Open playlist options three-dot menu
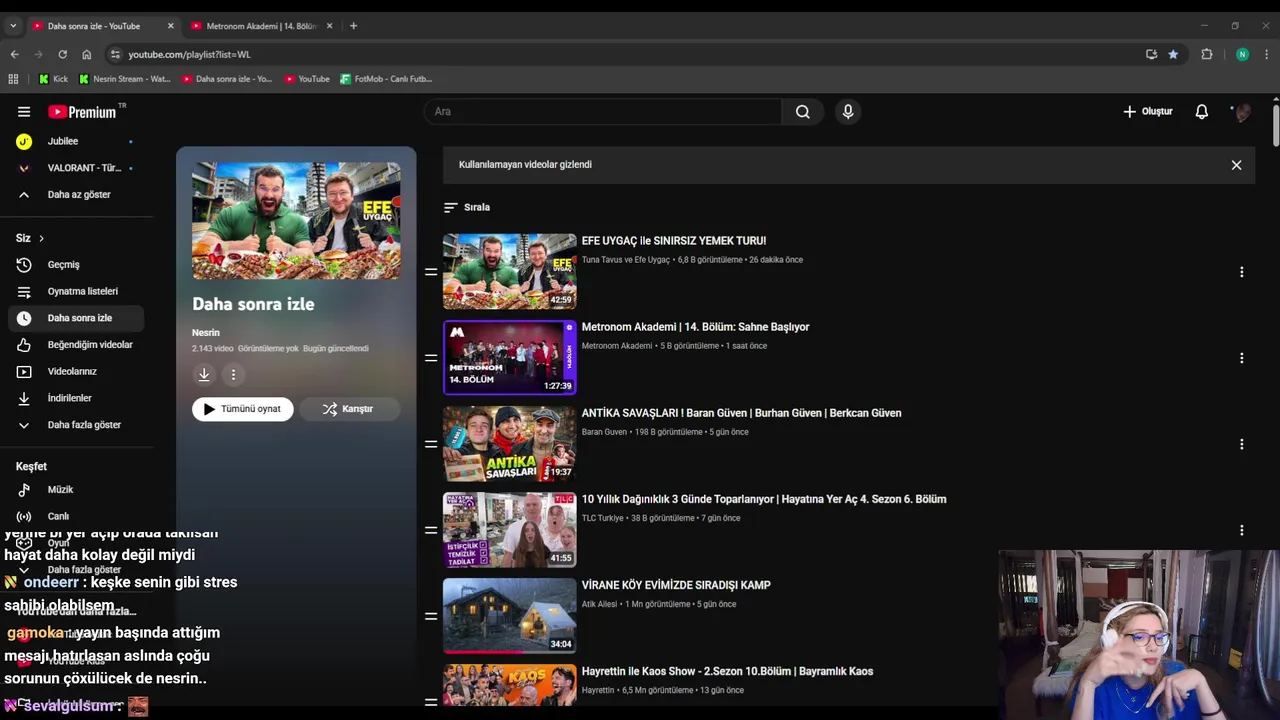Image resolution: width=1280 pixels, height=720 pixels. click(233, 375)
